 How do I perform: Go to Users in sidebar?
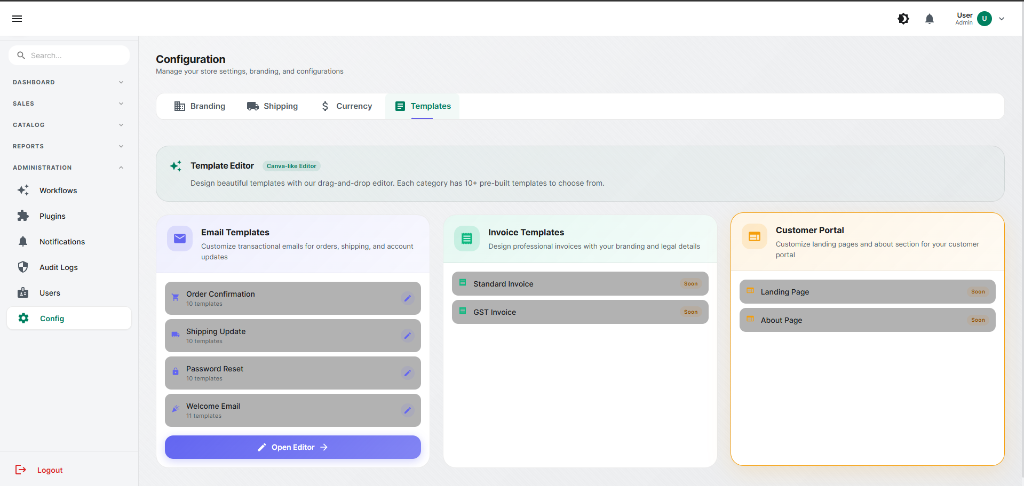pos(50,293)
